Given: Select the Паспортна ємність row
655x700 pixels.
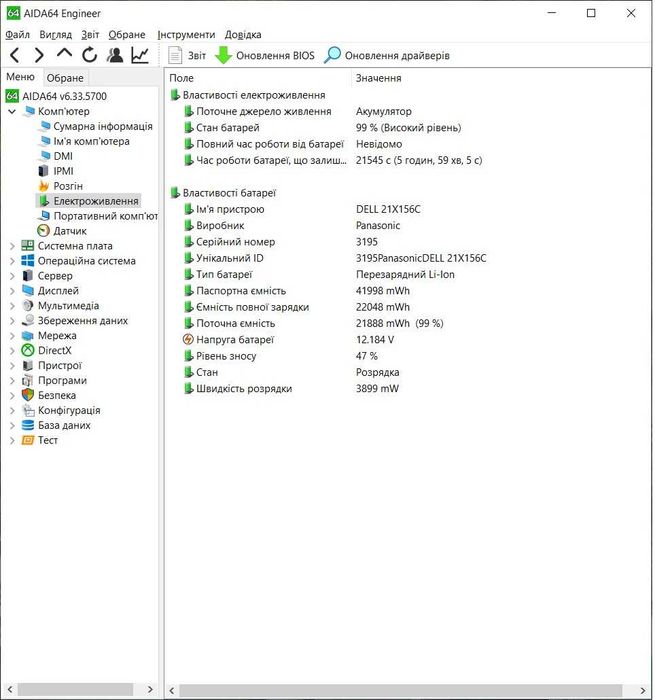Looking at the screenshot, I should [296, 291].
